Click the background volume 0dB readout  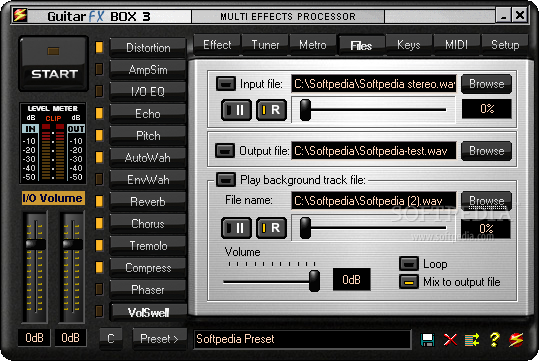(x=351, y=280)
